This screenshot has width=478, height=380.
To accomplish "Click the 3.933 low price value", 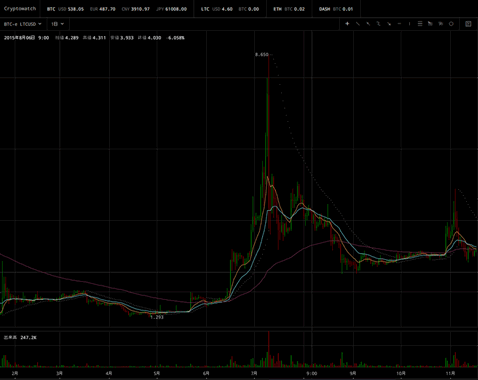I will (127, 38).
